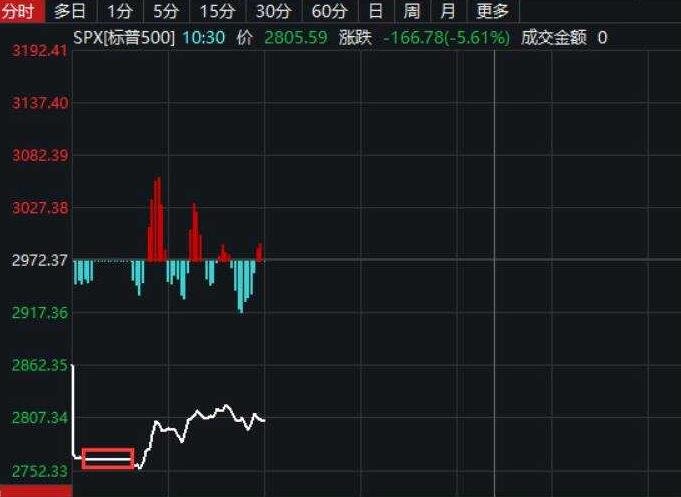Switch to the 60分 hourly tab
Image resolution: width=681 pixels, height=497 pixels.
click(x=329, y=12)
